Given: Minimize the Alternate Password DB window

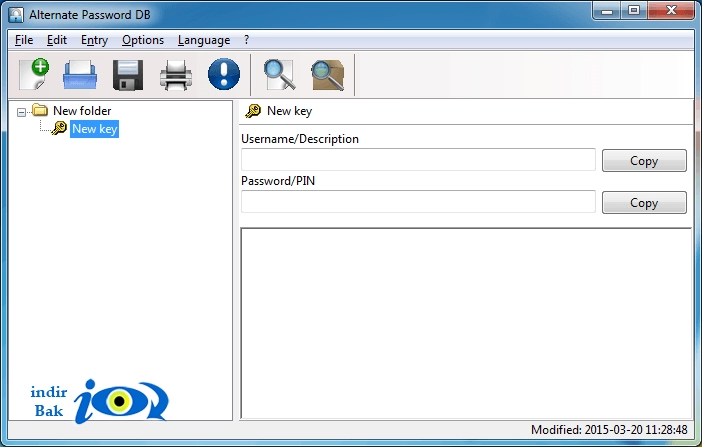Looking at the screenshot, I should point(607,11).
